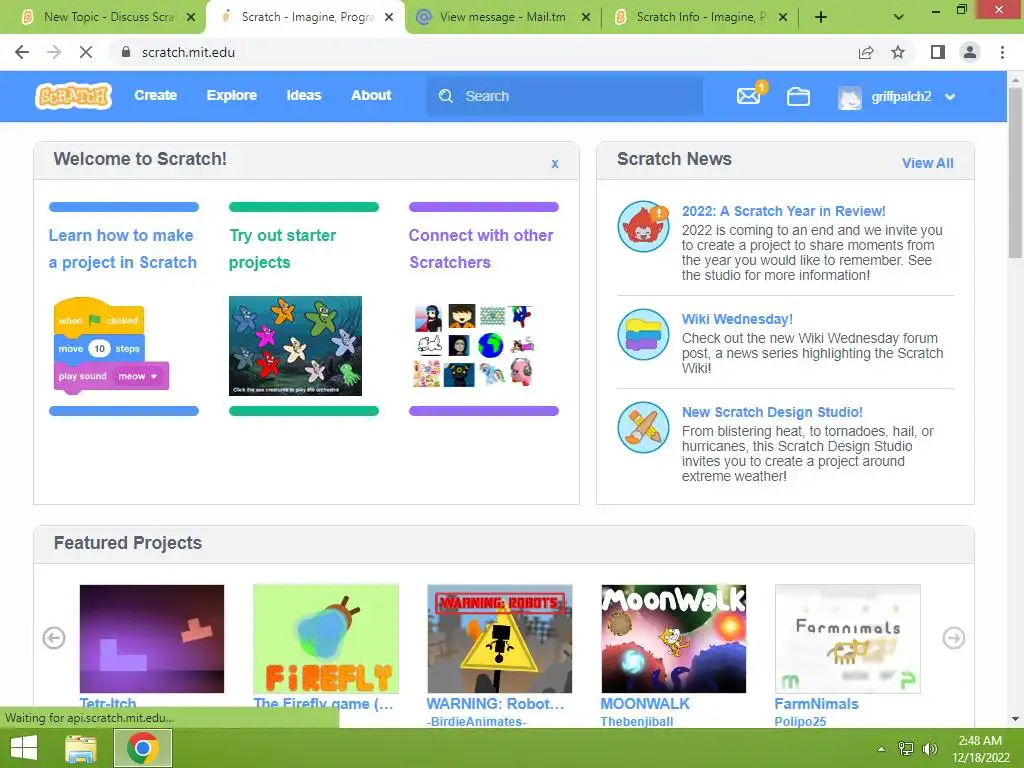Viewport: 1024px width, 768px height.
Task: Expand the griffpalch2 account dropdown
Action: 950,97
